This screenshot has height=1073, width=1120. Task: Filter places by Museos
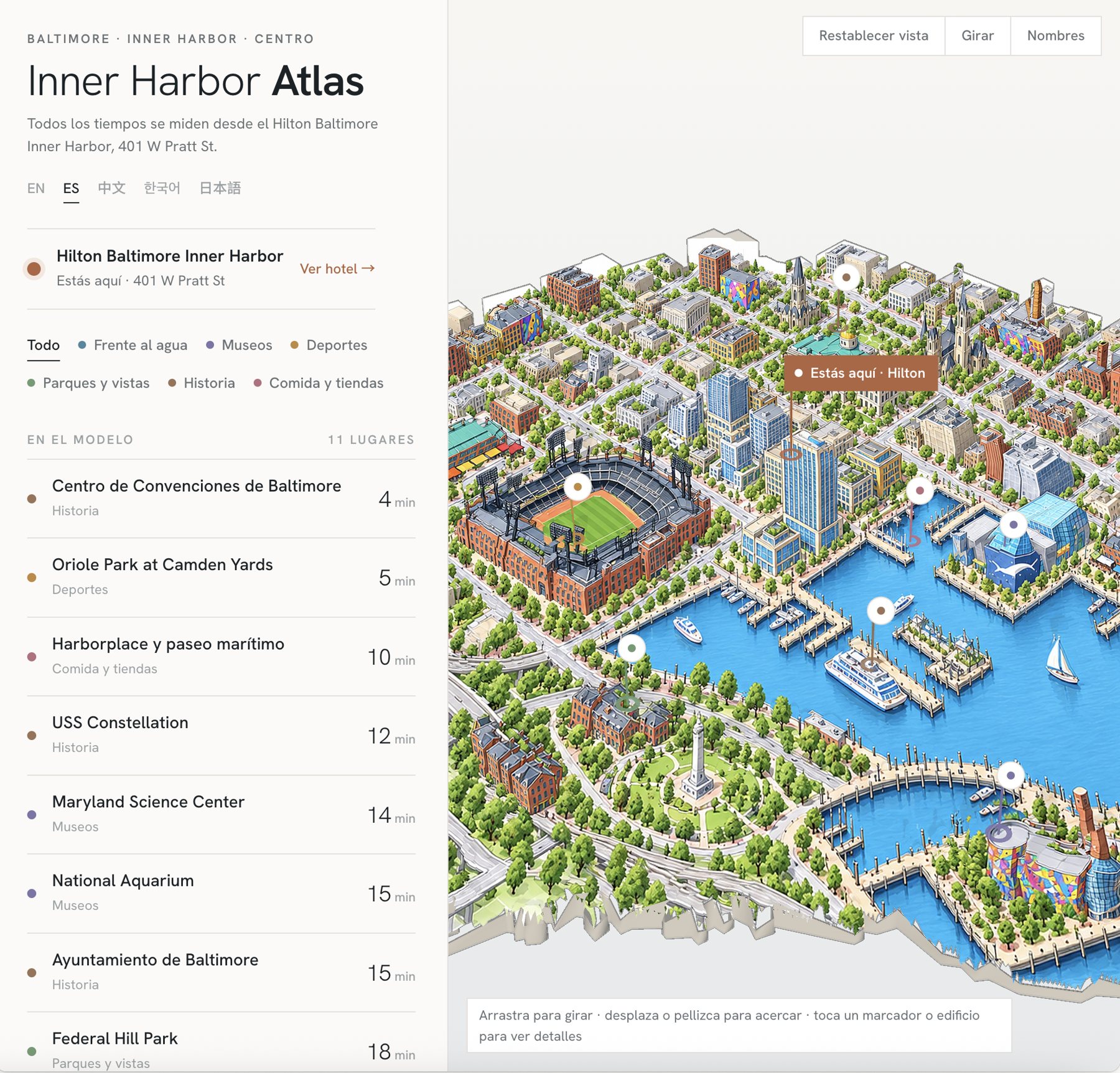coord(239,345)
